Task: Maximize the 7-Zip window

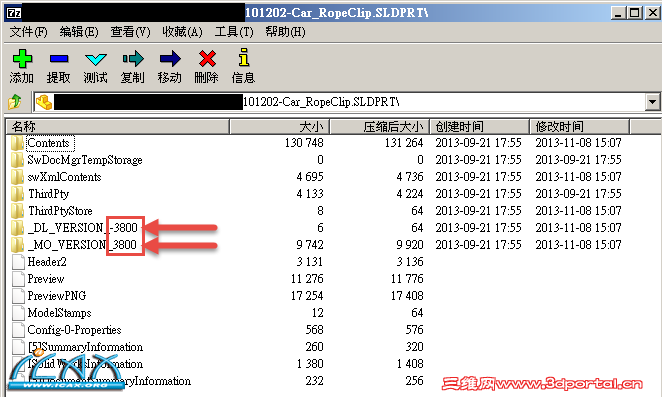Action: point(635,13)
